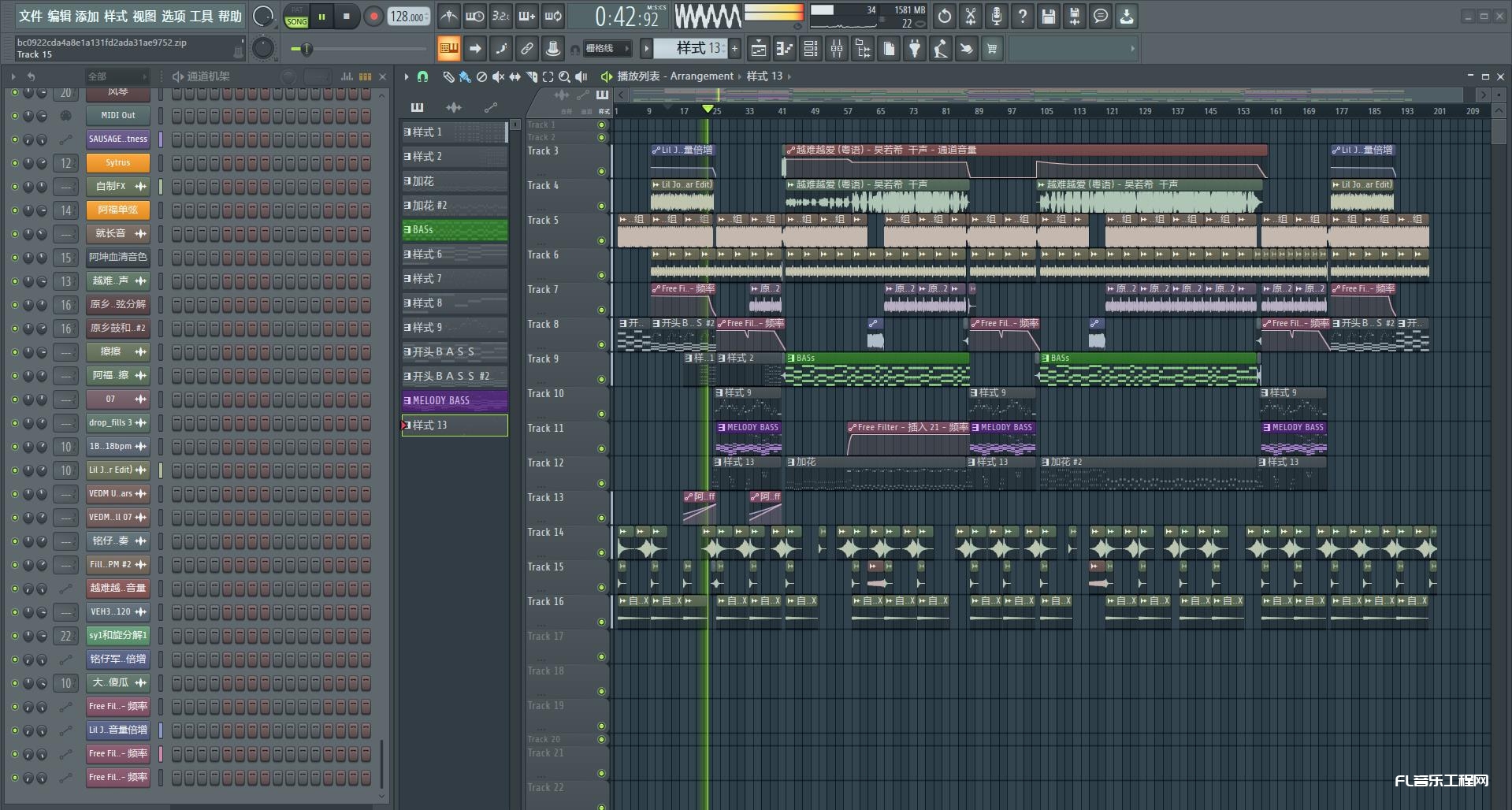Open the tempo tapper icon
The width and height of the screenshot is (1512, 810).
(x=940, y=49)
